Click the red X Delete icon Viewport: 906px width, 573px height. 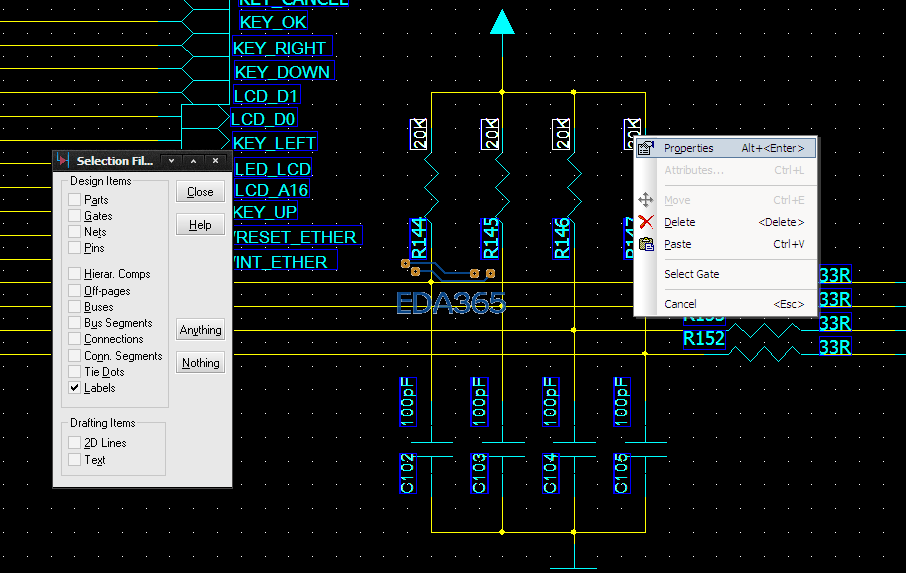[x=646, y=222]
